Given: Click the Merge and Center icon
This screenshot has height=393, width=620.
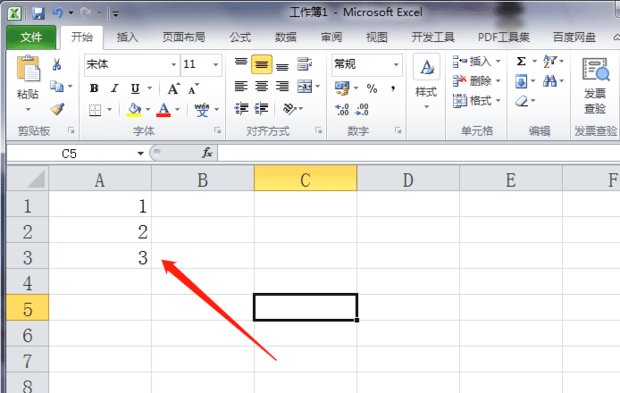Looking at the screenshot, I should (304, 86).
